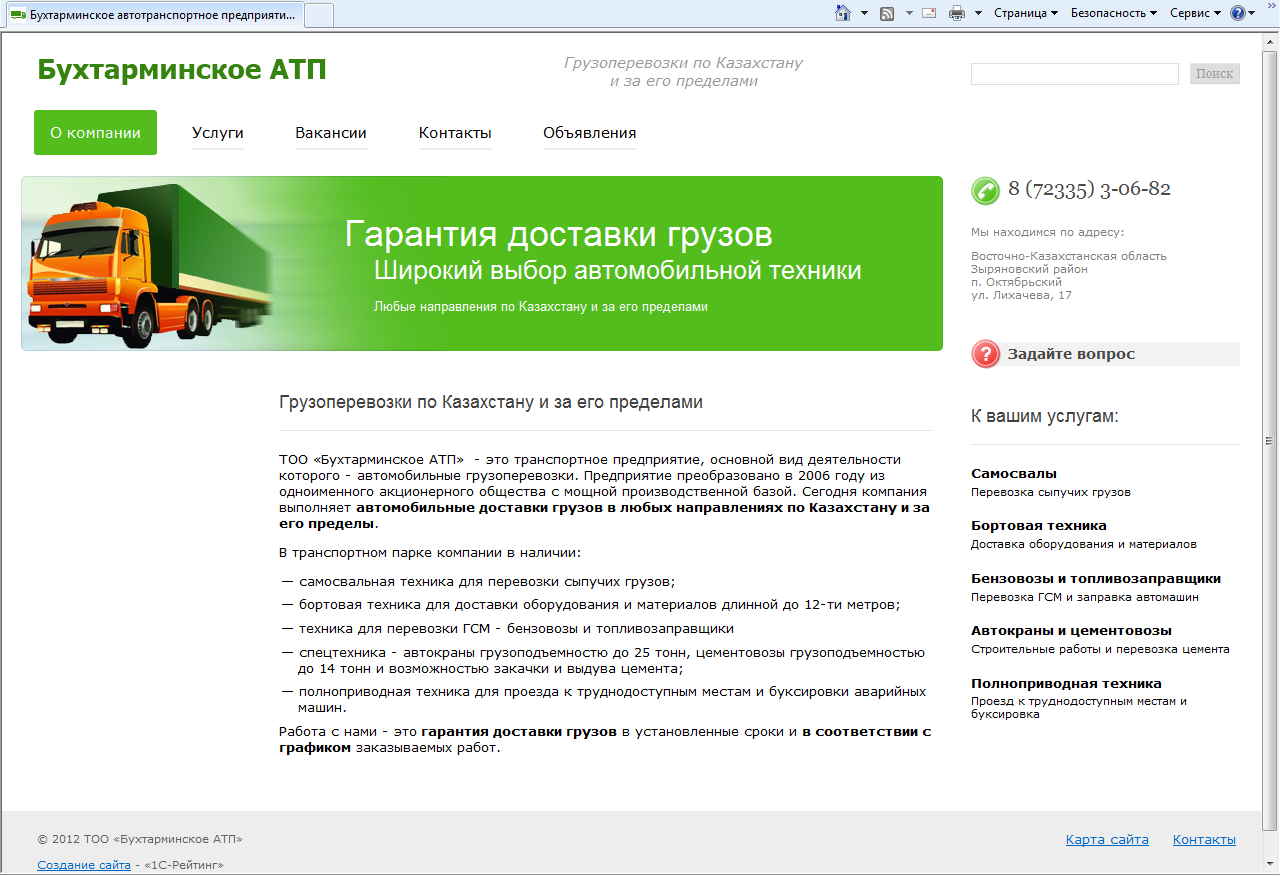The height and width of the screenshot is (876, 1280).
Task: Click the vertical page scrollbar
Action: click(x=1271, y=440)
